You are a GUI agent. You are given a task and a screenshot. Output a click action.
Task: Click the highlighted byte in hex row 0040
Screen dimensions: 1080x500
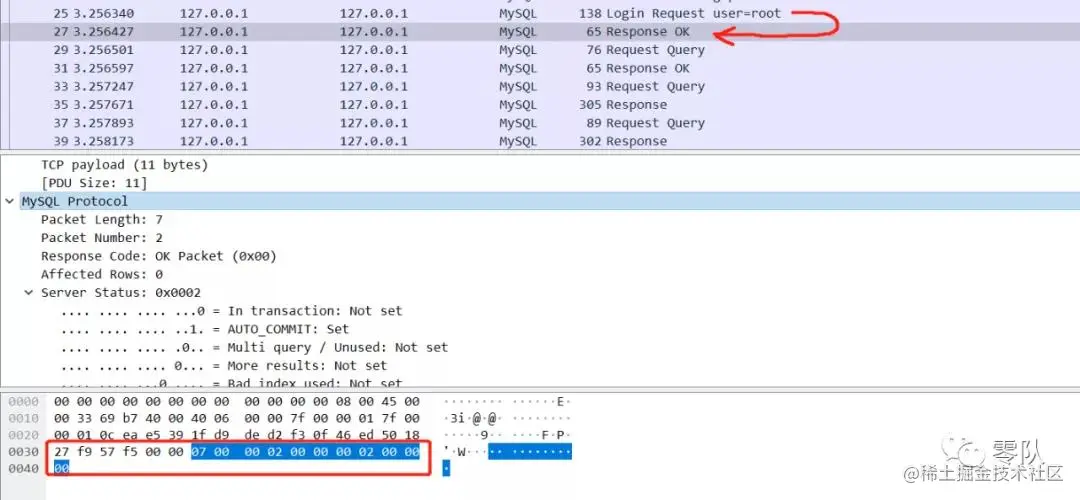point(61,468)
